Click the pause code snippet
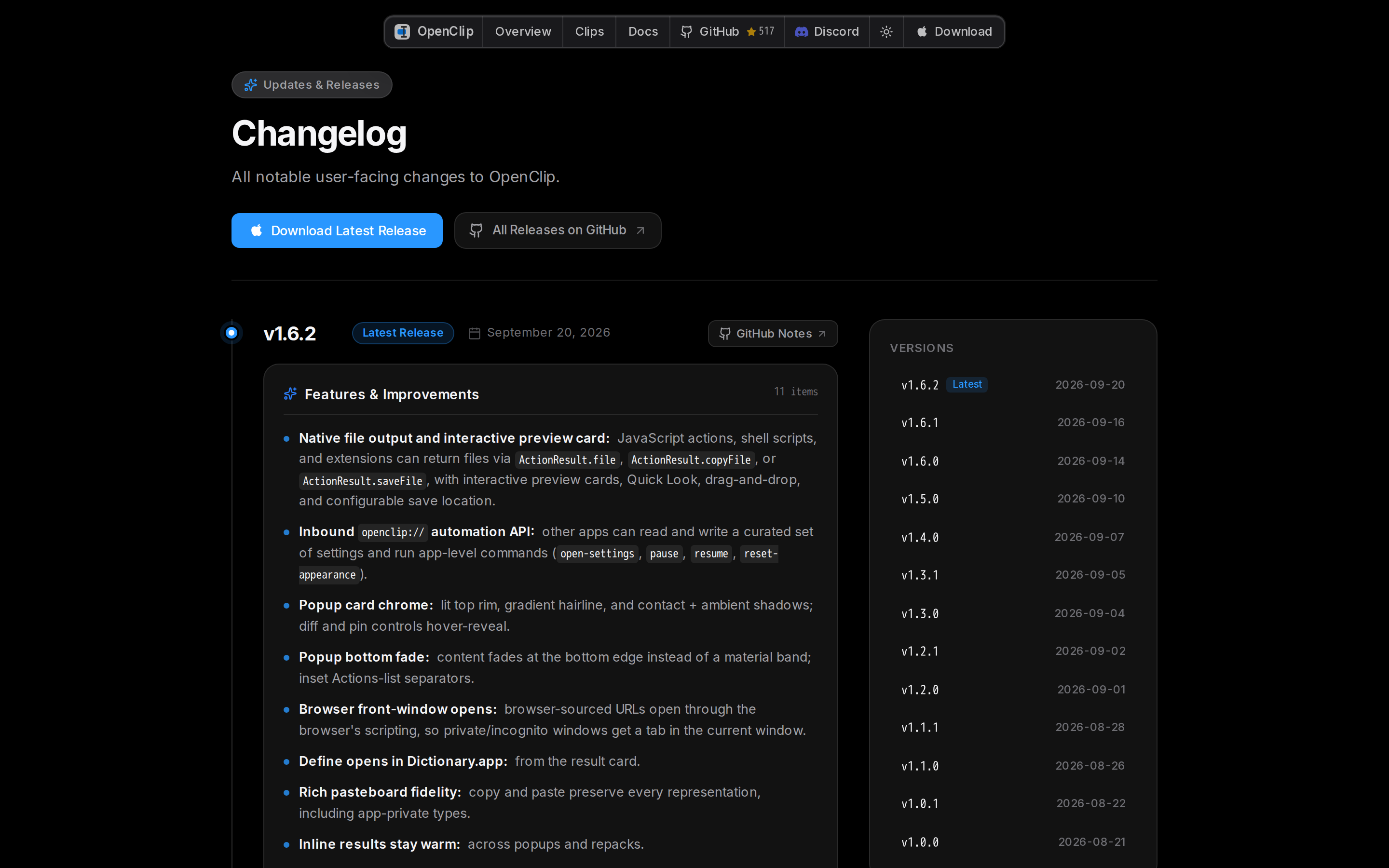 pos(664,554)
